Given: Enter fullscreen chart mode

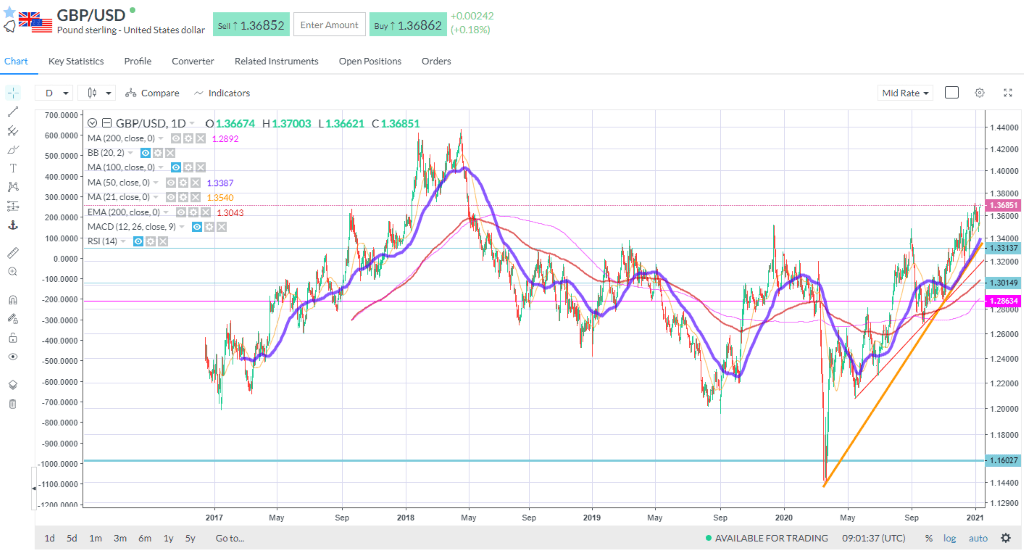Looking at the screenshot, I should pyautogui.click(x=1008, y=93).
